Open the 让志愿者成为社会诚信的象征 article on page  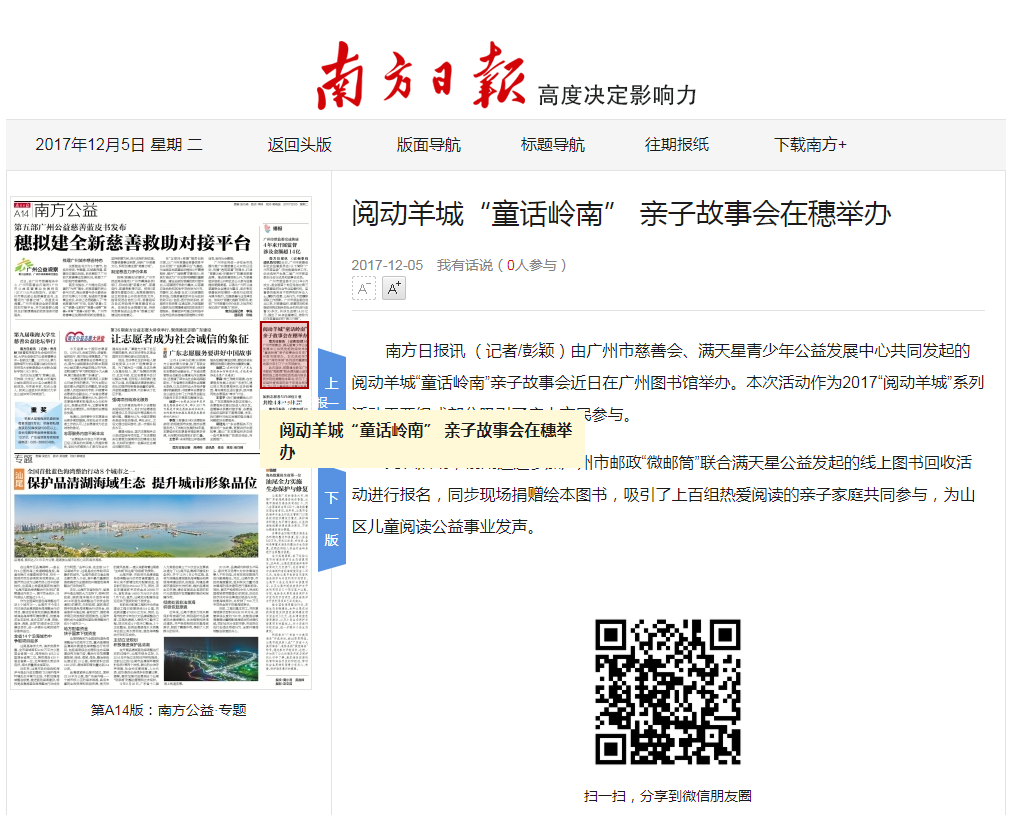[180, 338]
